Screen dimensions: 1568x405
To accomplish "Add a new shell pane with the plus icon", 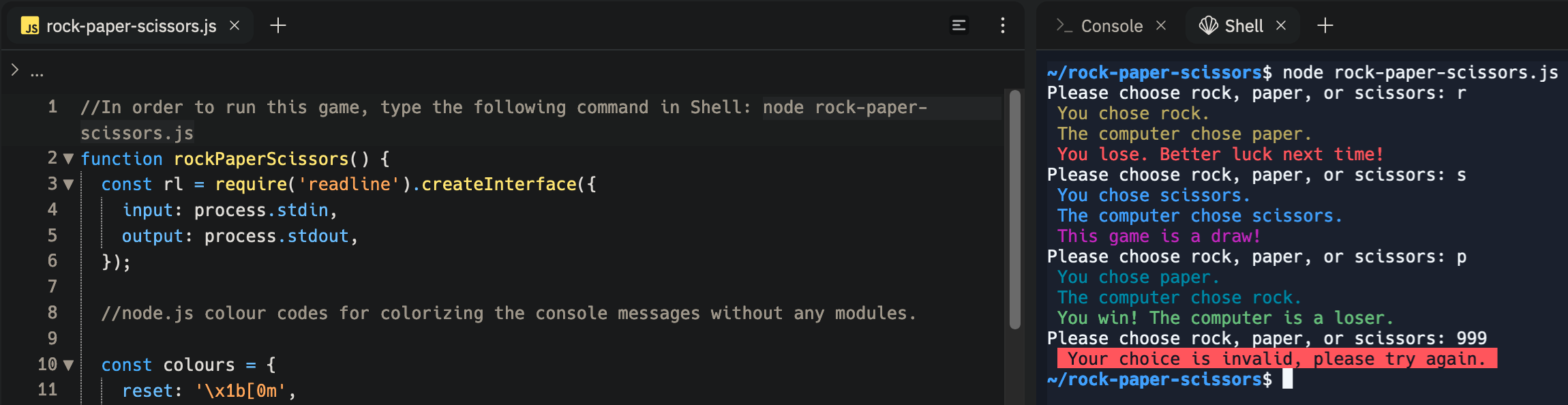I will (1326, 25).
